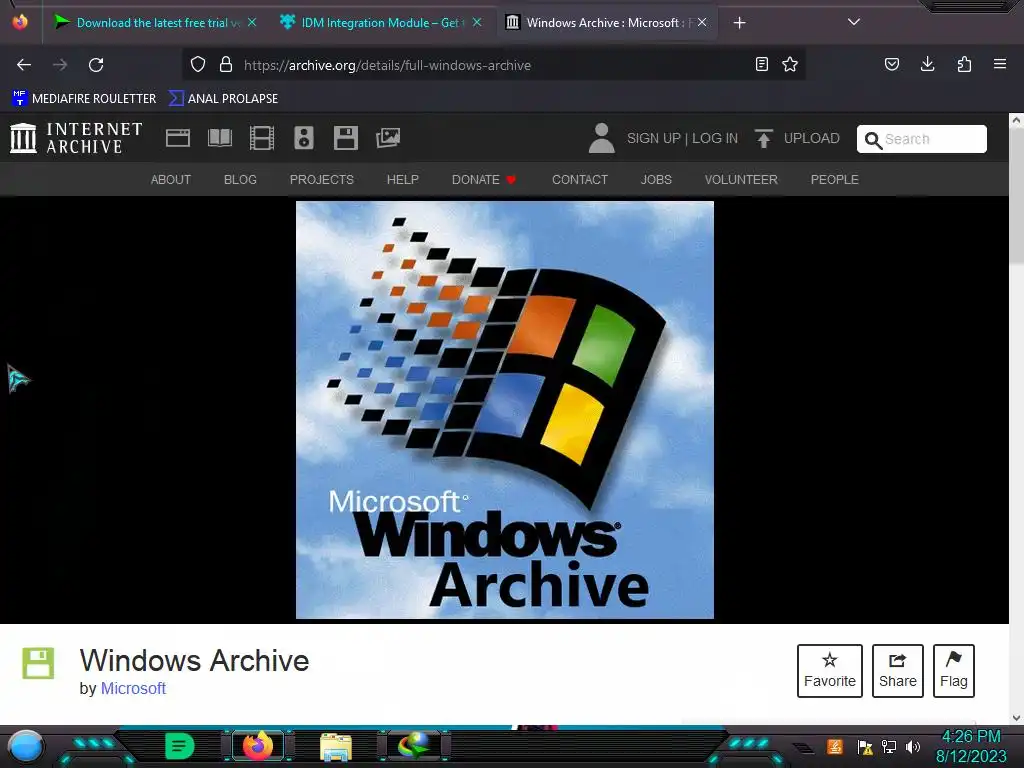Viewport: 1024px width, 768px height.
Task: Open the Firefox hamburger menu
Action: click(x=1000, y=64)
